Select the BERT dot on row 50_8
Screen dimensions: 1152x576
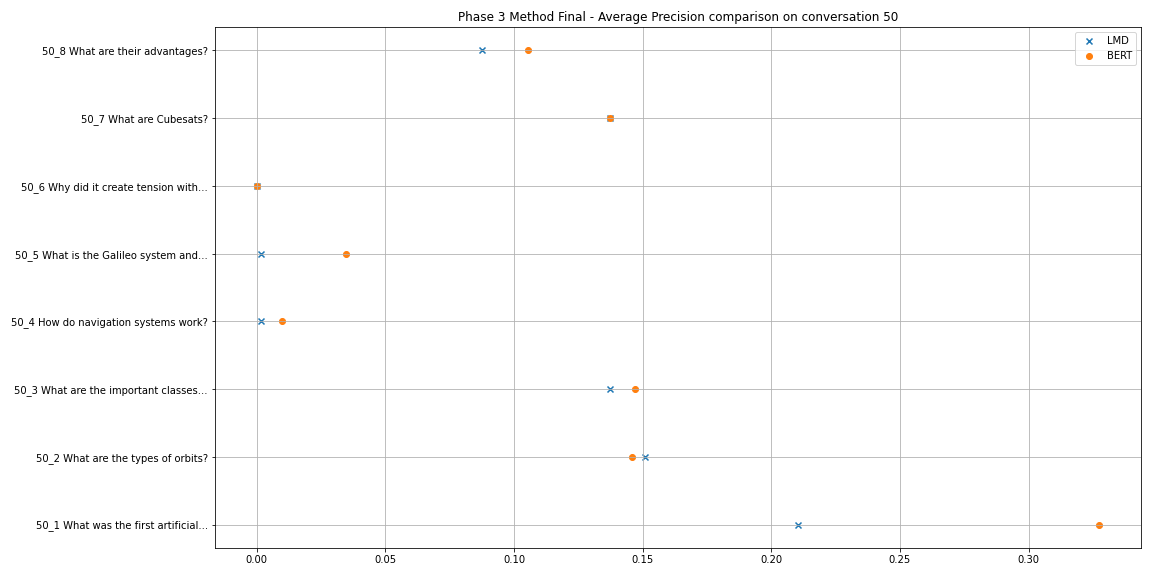coord(528,50)
